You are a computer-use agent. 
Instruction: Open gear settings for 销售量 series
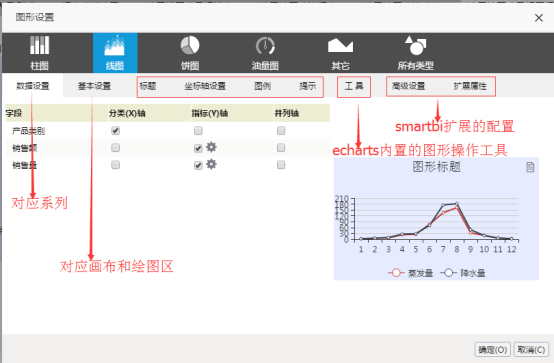(x=211, y=164)
